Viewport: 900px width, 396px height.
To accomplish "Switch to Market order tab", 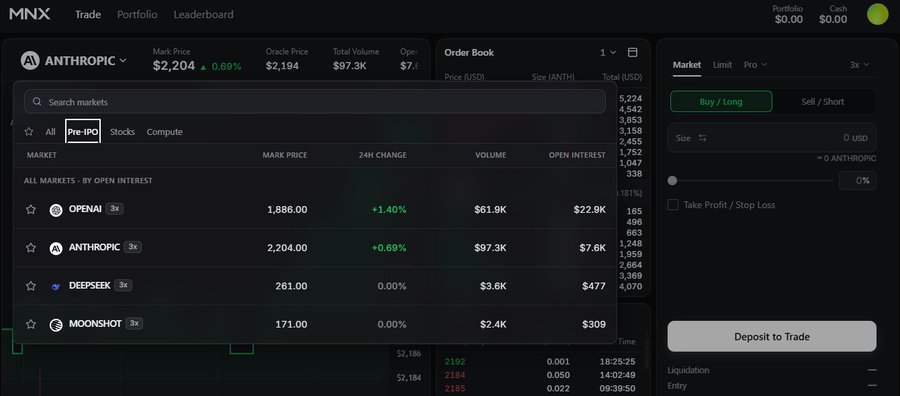I will [x=687, y=65].
